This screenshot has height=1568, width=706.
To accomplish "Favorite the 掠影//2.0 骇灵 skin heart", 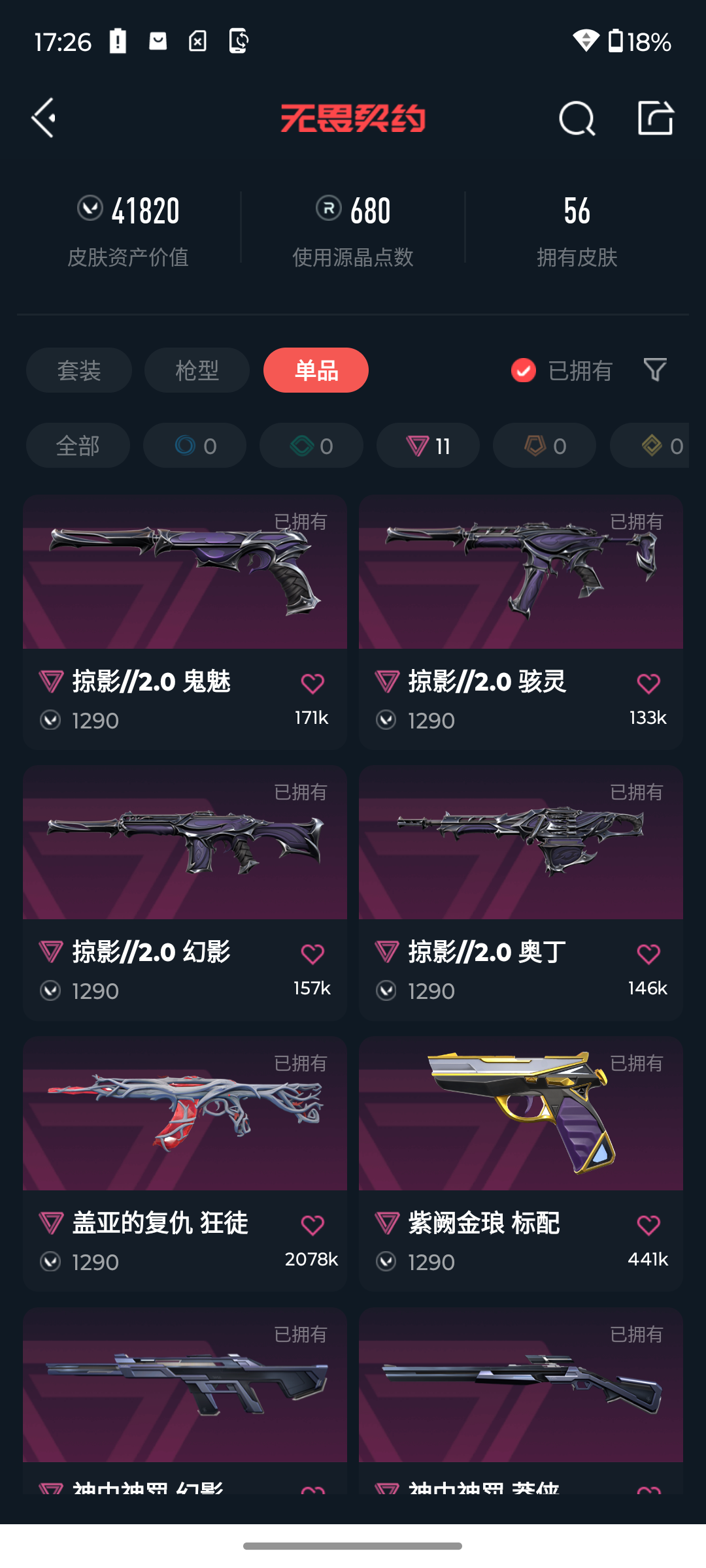I will 648,683.
